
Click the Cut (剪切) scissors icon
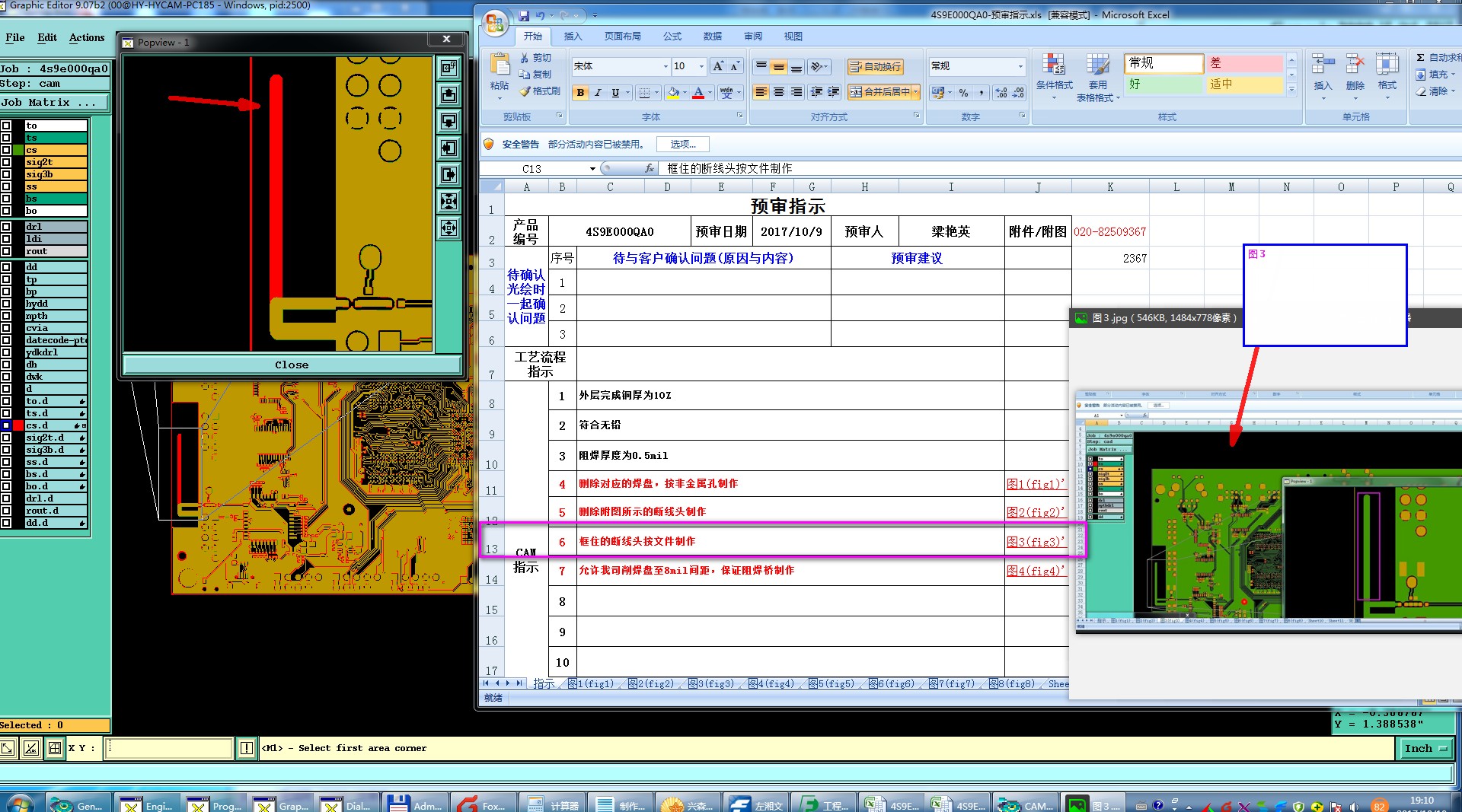525,58
